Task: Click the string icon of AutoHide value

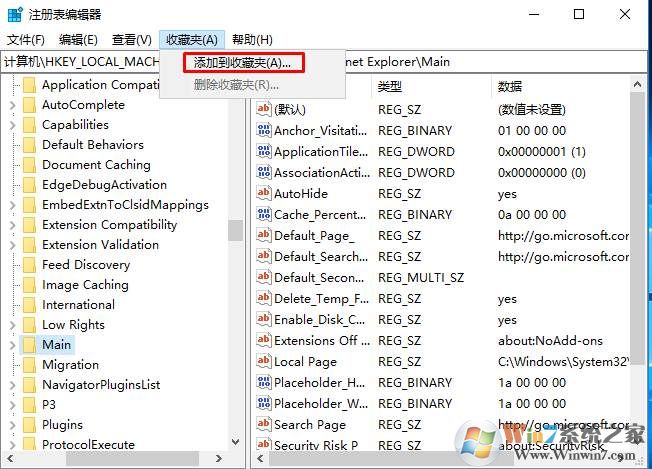Action: coord(264,193)
